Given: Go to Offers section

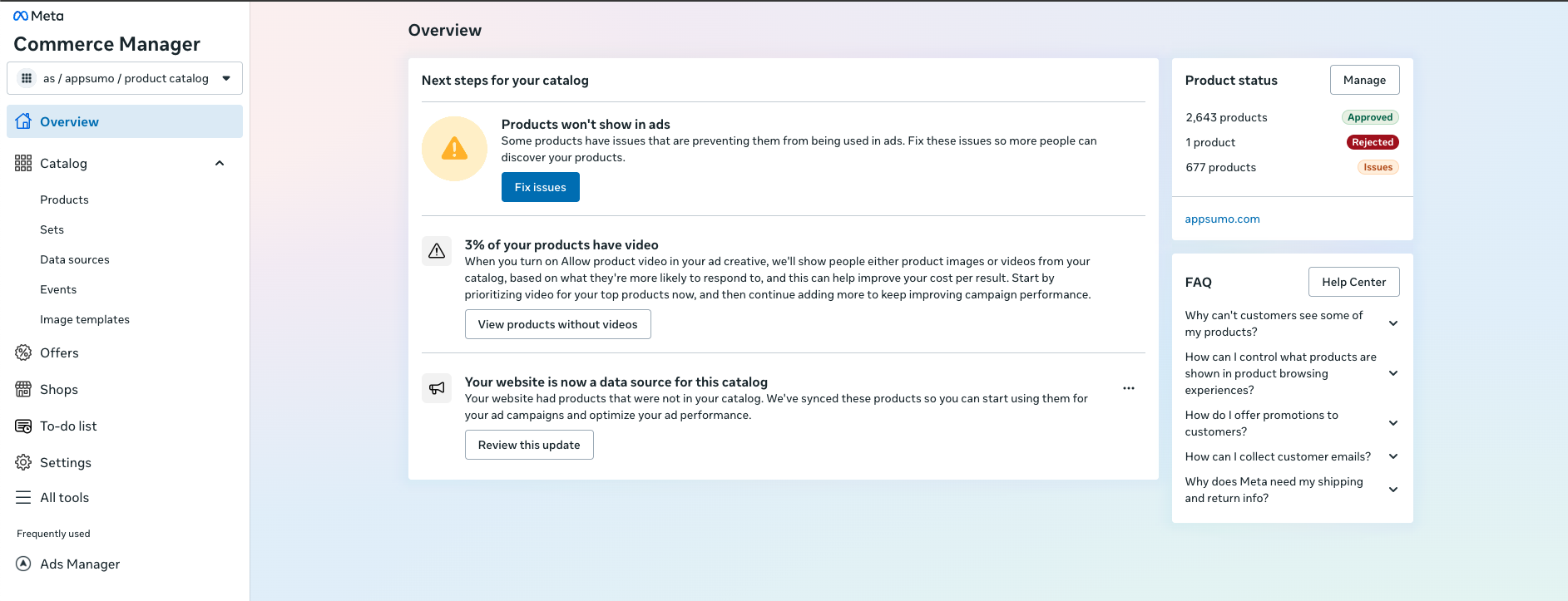Looking at the screenshot, I should 59,352.
